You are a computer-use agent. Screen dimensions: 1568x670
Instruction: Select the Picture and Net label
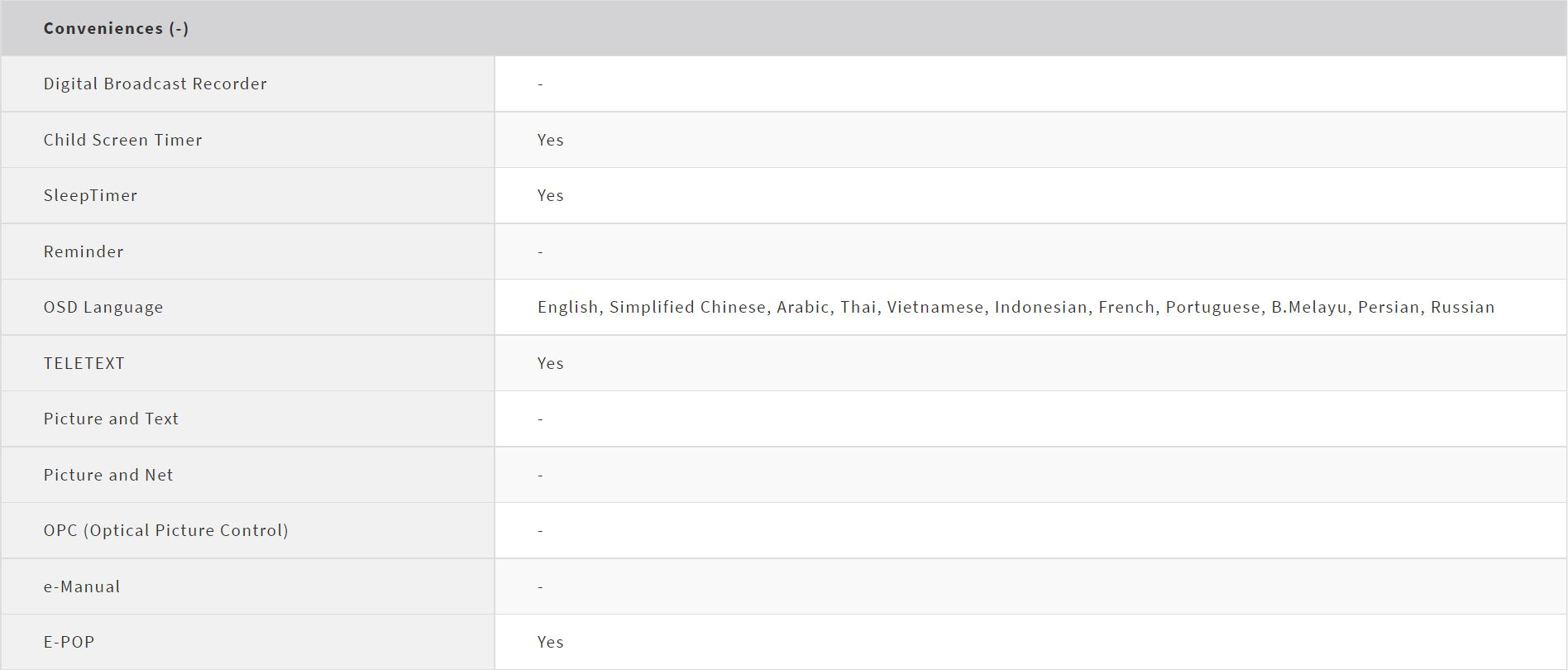[108, 475]
